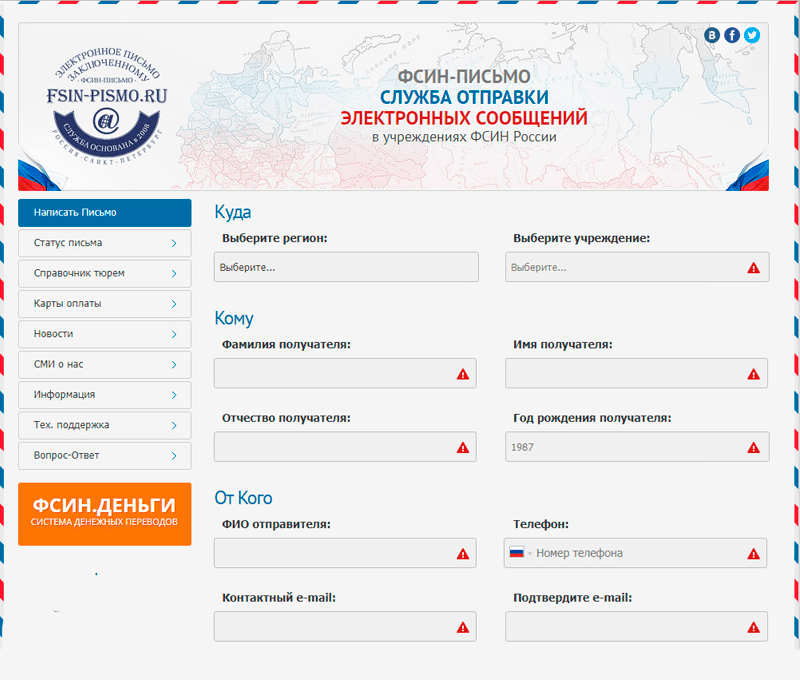Click the FSIN-PISMO.RU round logo
800x680 pixels.
coord(107,106)
